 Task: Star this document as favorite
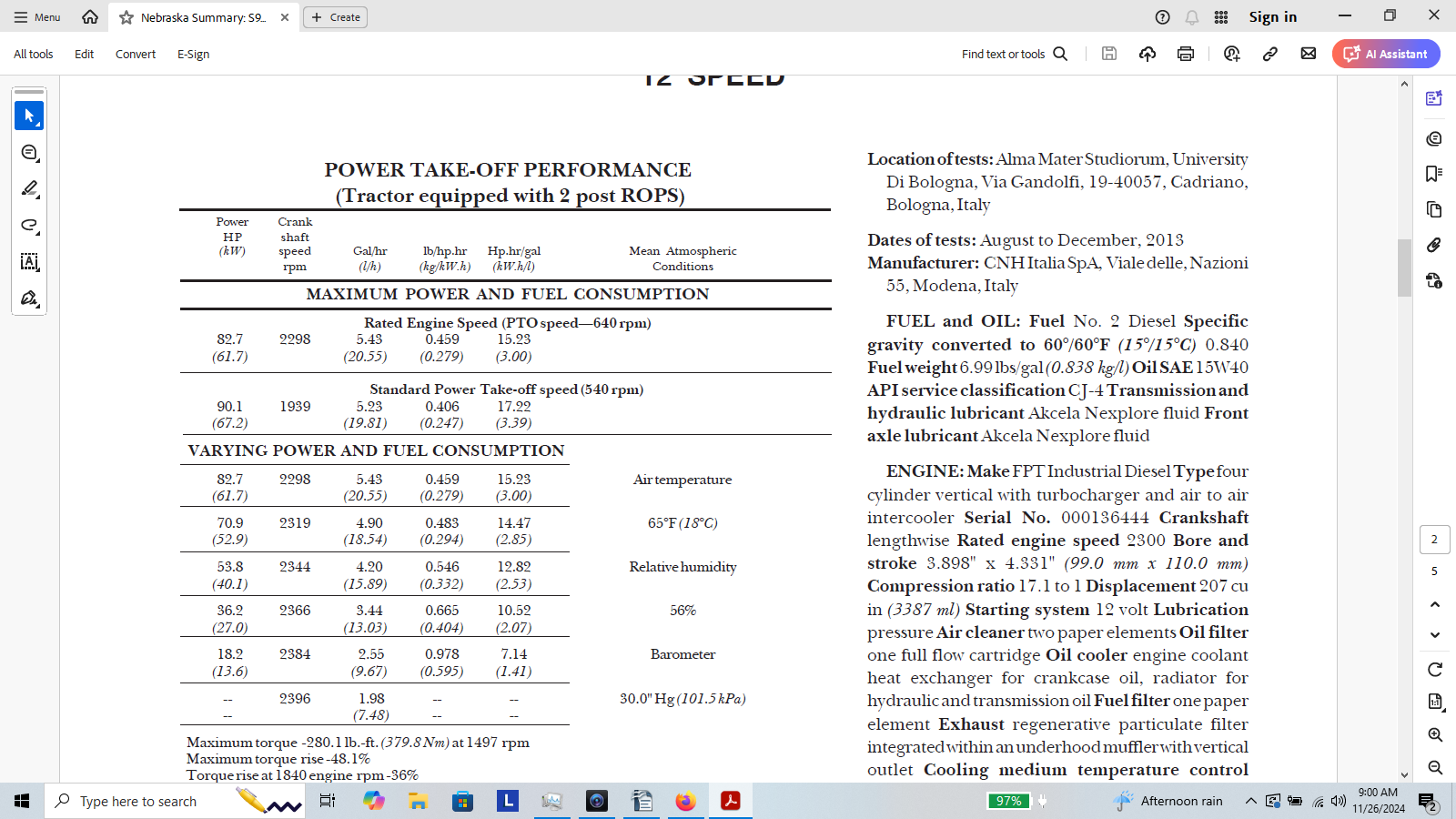click(x=126, y=17)
